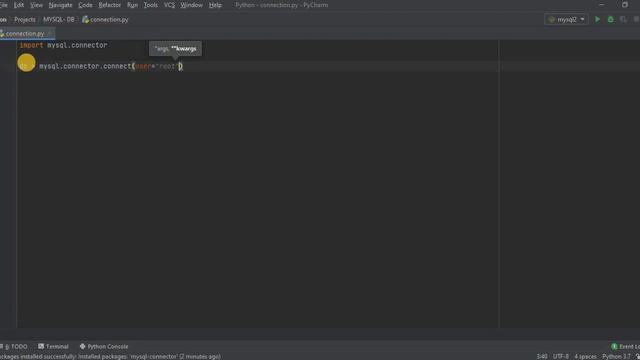Click connection.py breadcrumb file
640x360 pixels.
[x=109, y=20]
